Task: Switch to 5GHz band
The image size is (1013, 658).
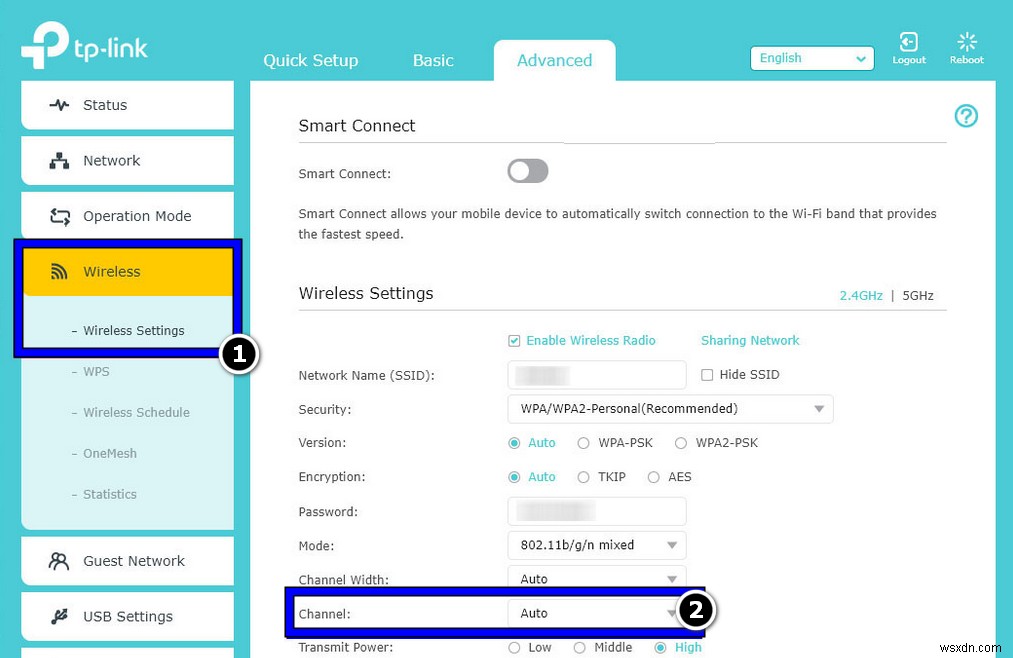Action: tap(917, 296)
